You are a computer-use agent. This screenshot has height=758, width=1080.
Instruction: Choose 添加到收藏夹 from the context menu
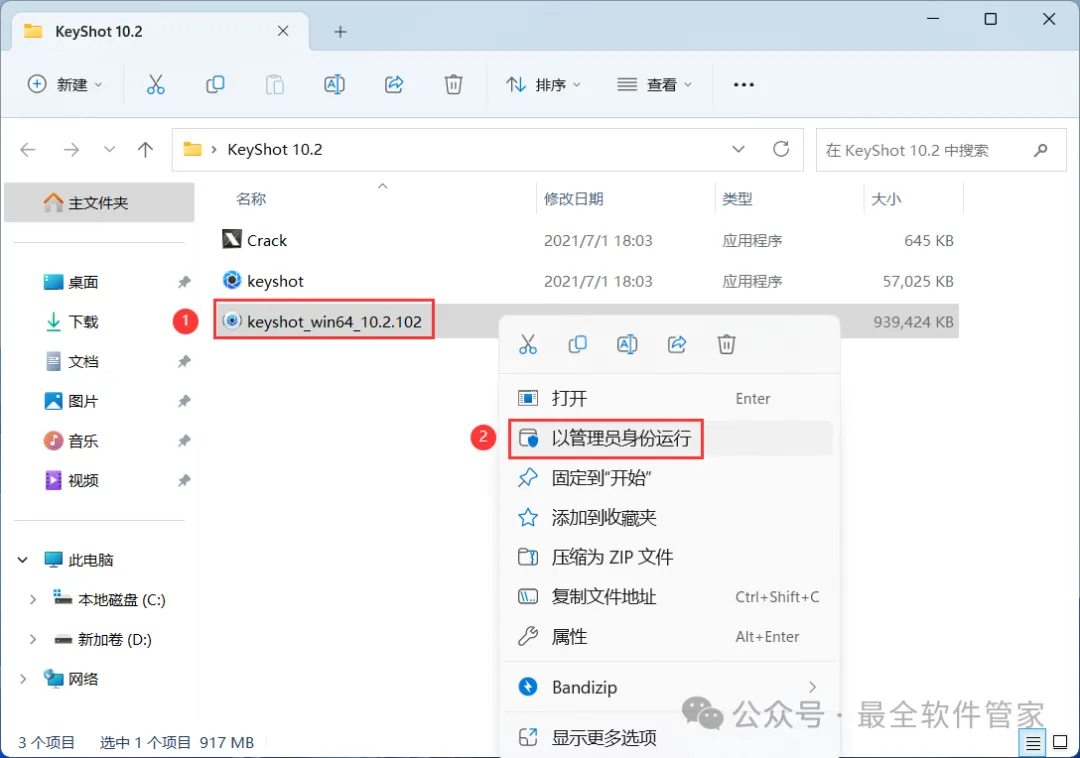pyautogui.click(x=669, y=518)
